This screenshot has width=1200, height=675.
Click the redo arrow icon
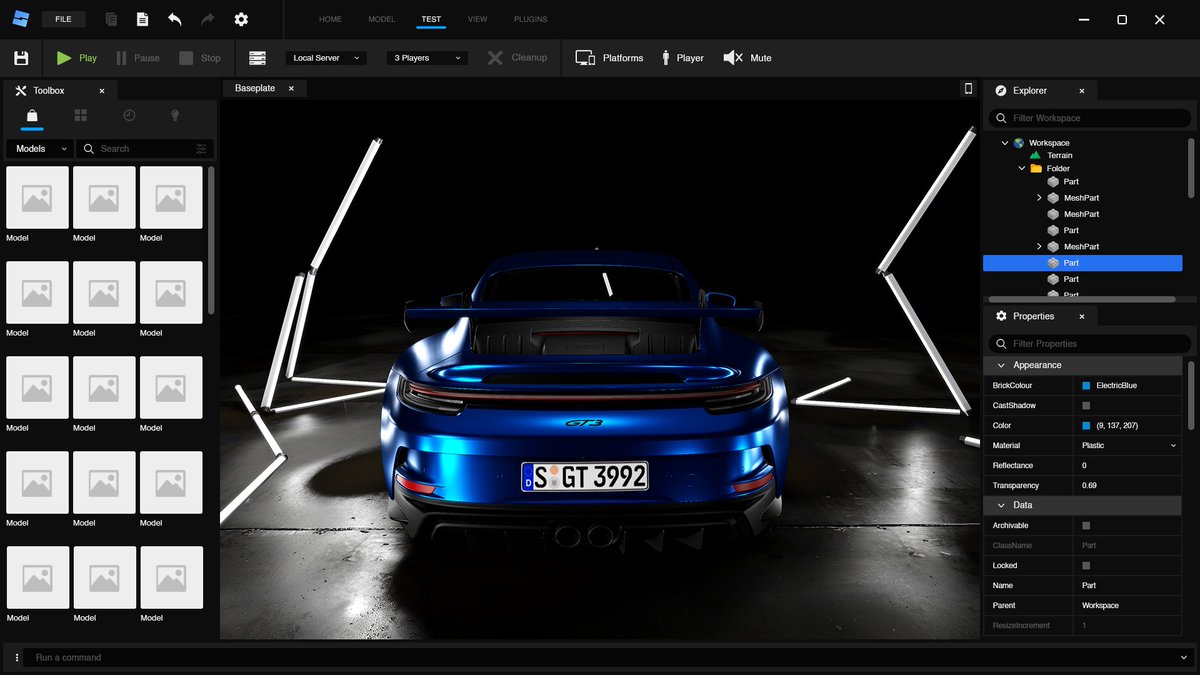[208, 19]
